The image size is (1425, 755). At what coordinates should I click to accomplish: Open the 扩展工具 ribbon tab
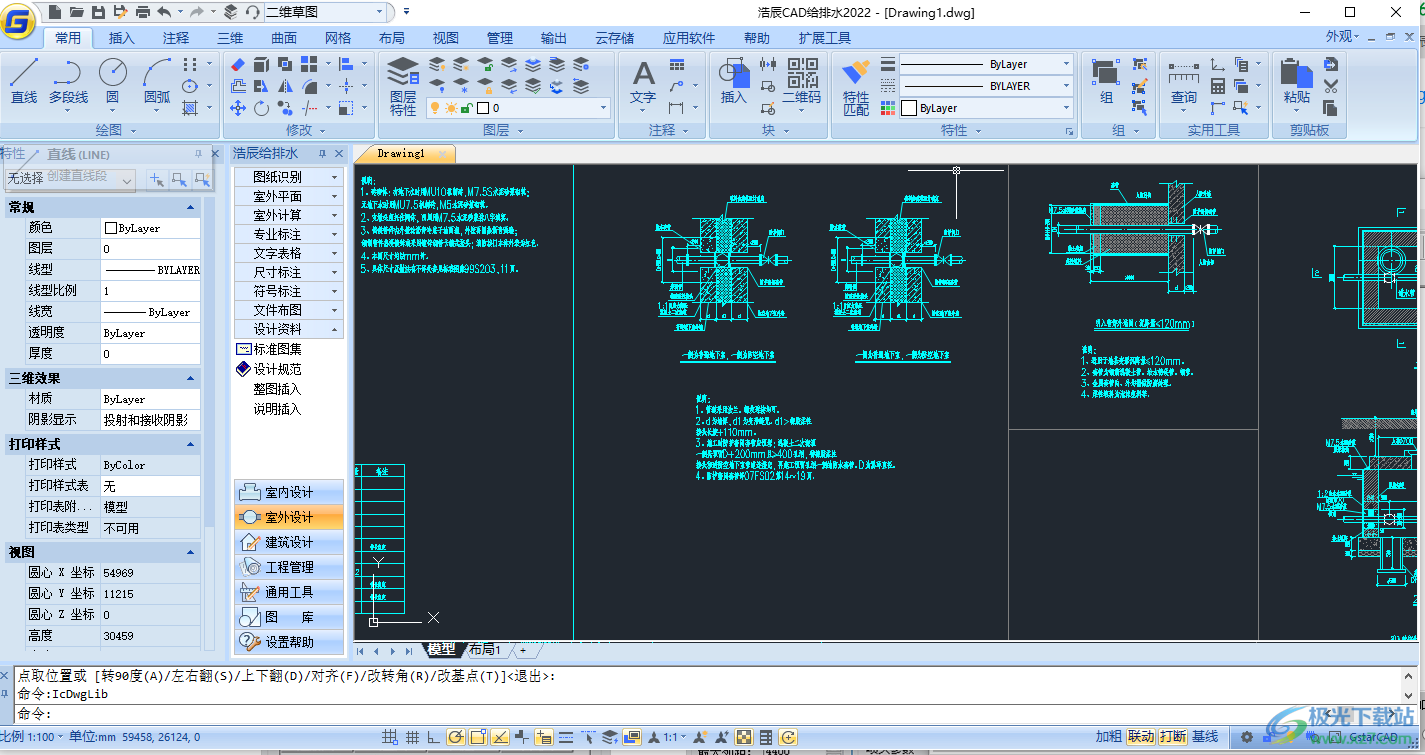(x=825, y=38)
